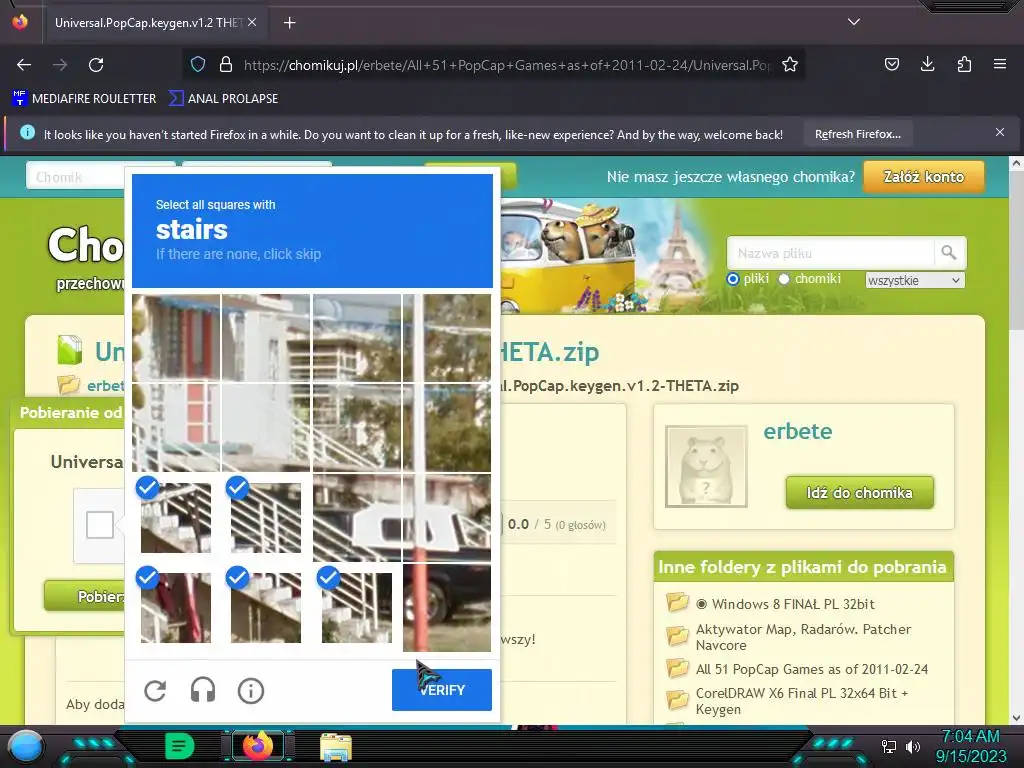
Task: Click the Załóż konto button
Action: point(923,176)
